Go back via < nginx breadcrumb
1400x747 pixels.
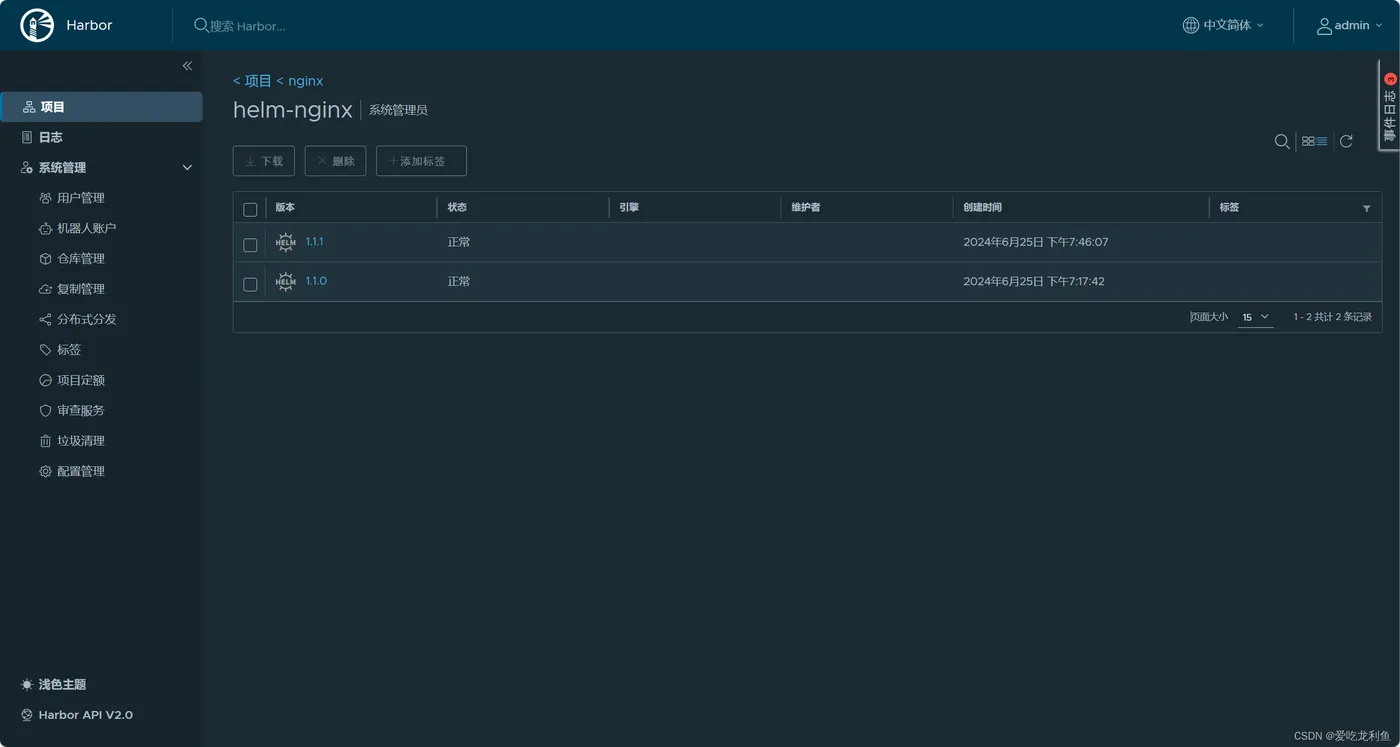click(300, 81)
